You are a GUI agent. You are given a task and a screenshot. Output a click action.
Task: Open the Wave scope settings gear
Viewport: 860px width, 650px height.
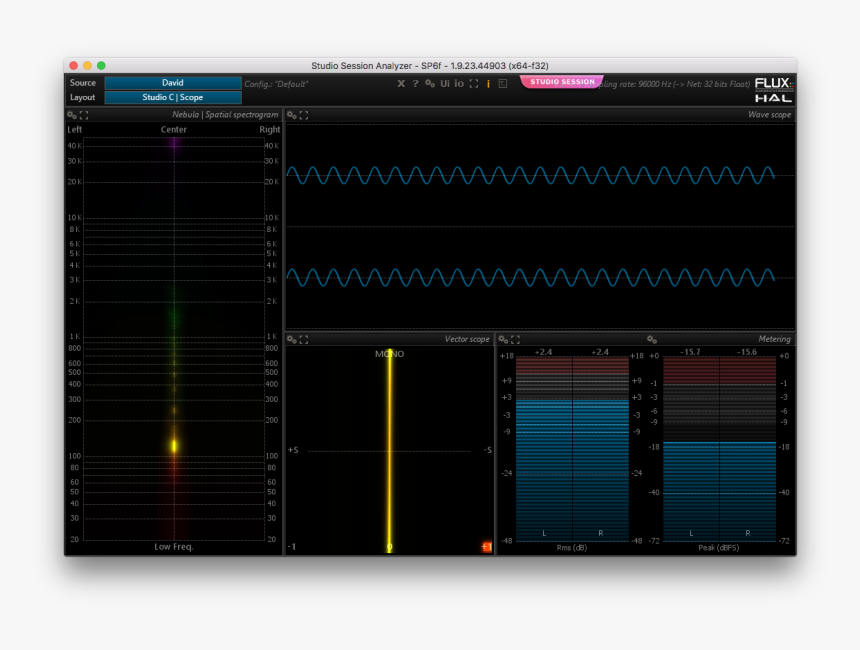coord(291,115)
